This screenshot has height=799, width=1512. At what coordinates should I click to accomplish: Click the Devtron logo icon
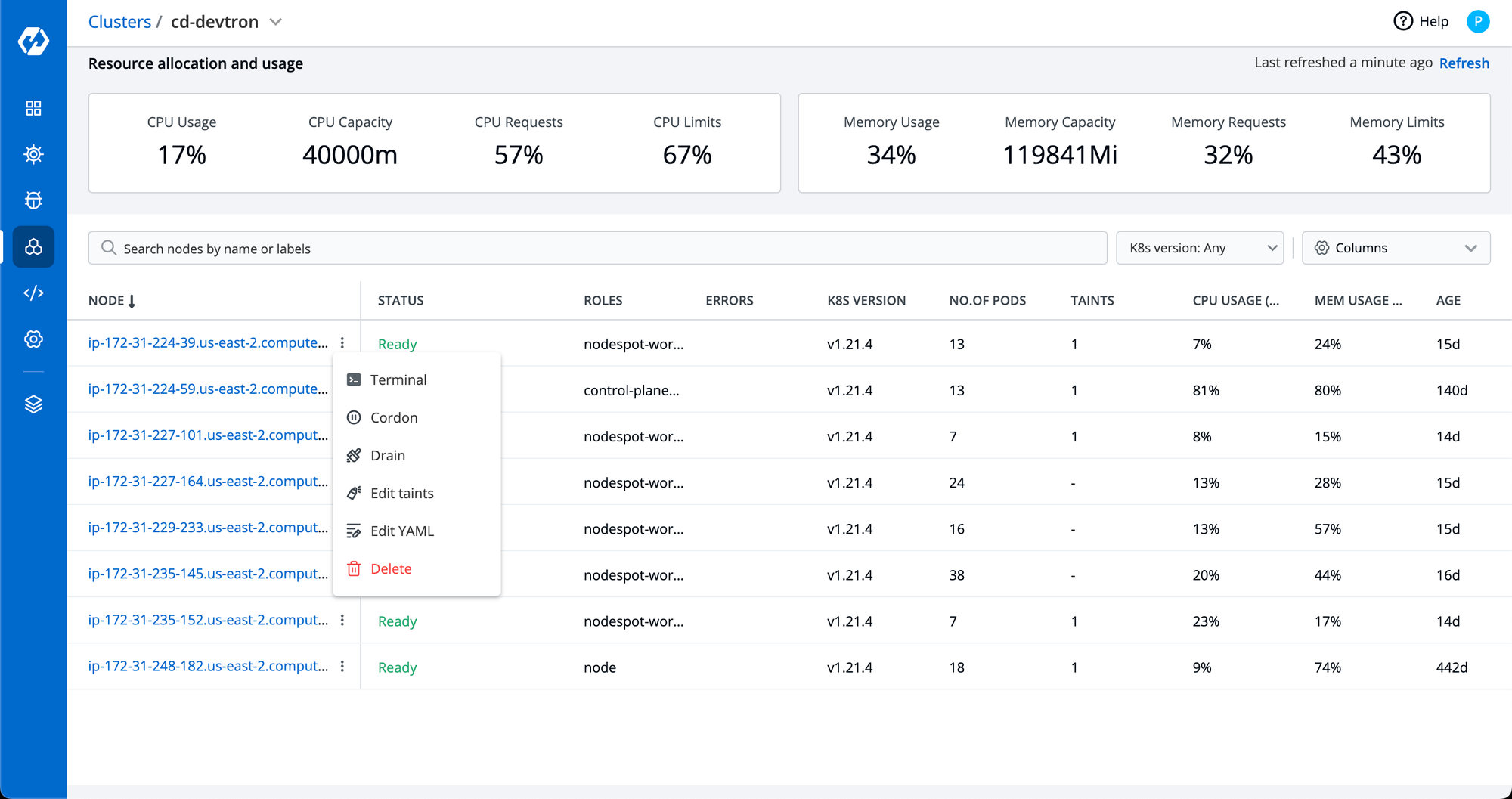[33, 41]
